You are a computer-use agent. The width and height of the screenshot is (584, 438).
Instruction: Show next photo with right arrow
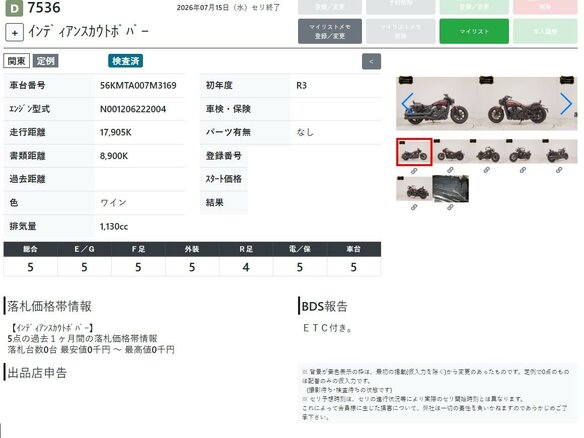click(x=566, y=104)
